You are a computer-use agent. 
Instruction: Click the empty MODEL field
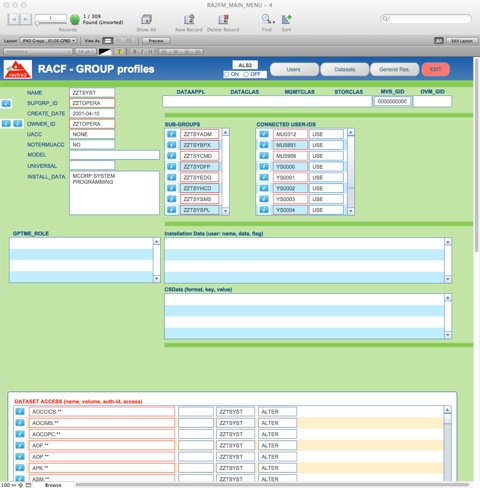click(x=114, y=155)
